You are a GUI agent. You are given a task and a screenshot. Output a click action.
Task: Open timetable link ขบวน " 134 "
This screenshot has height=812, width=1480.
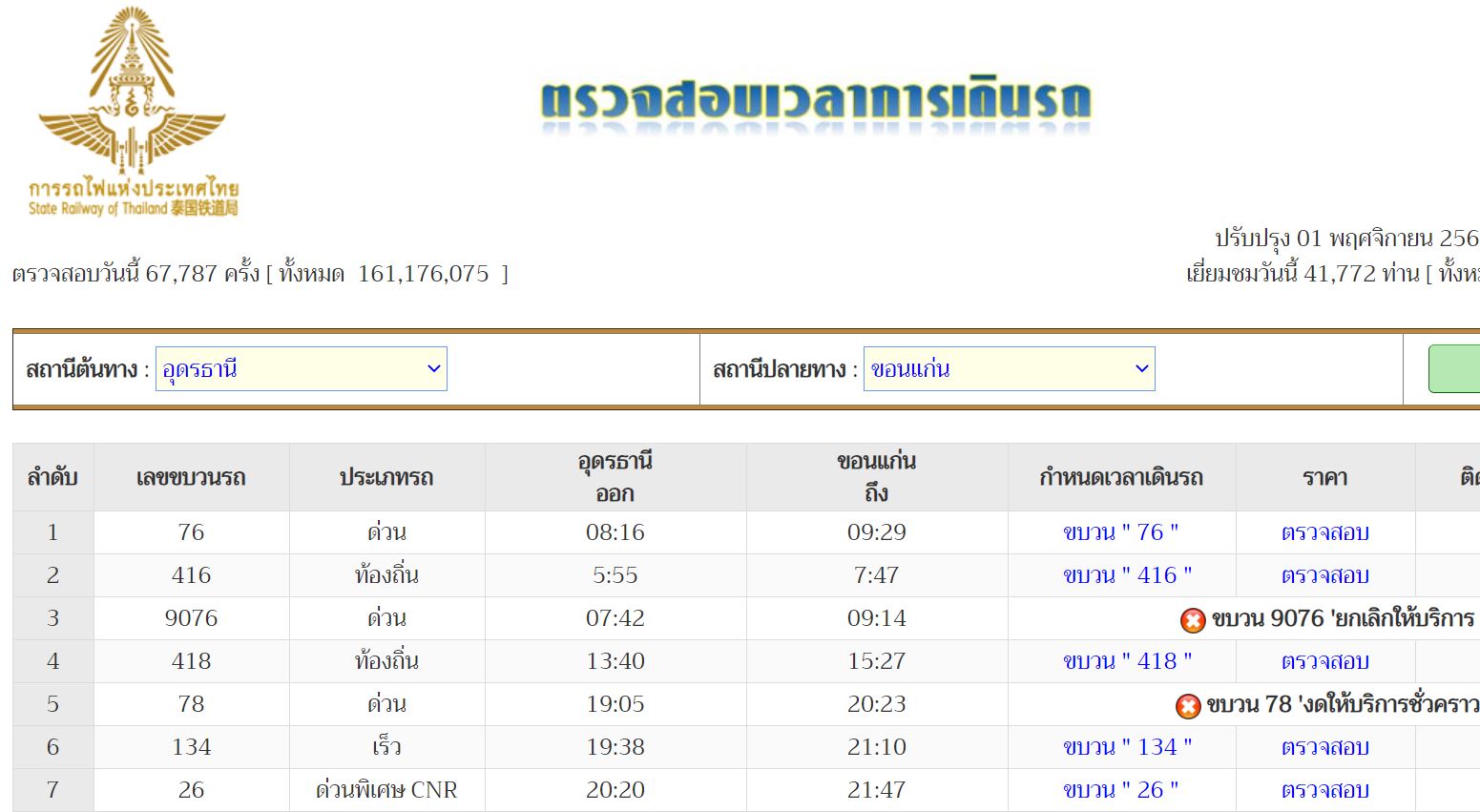pos(1128,747)
